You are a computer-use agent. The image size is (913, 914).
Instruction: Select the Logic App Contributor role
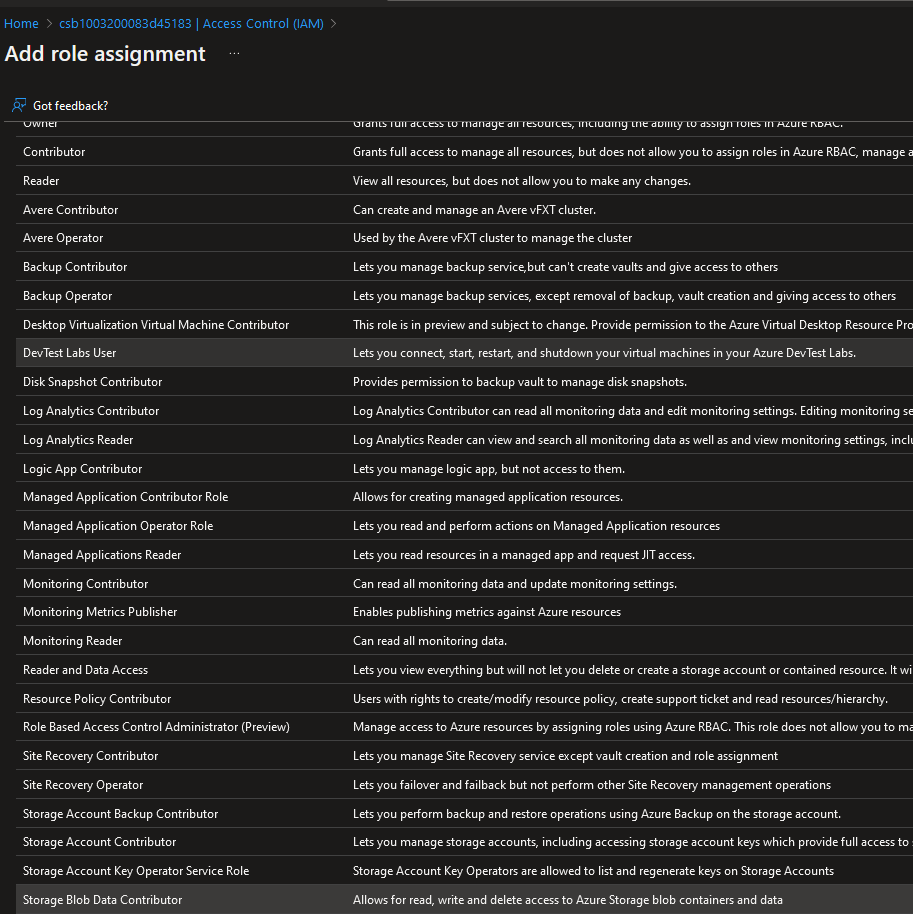(x=83, y=468)
